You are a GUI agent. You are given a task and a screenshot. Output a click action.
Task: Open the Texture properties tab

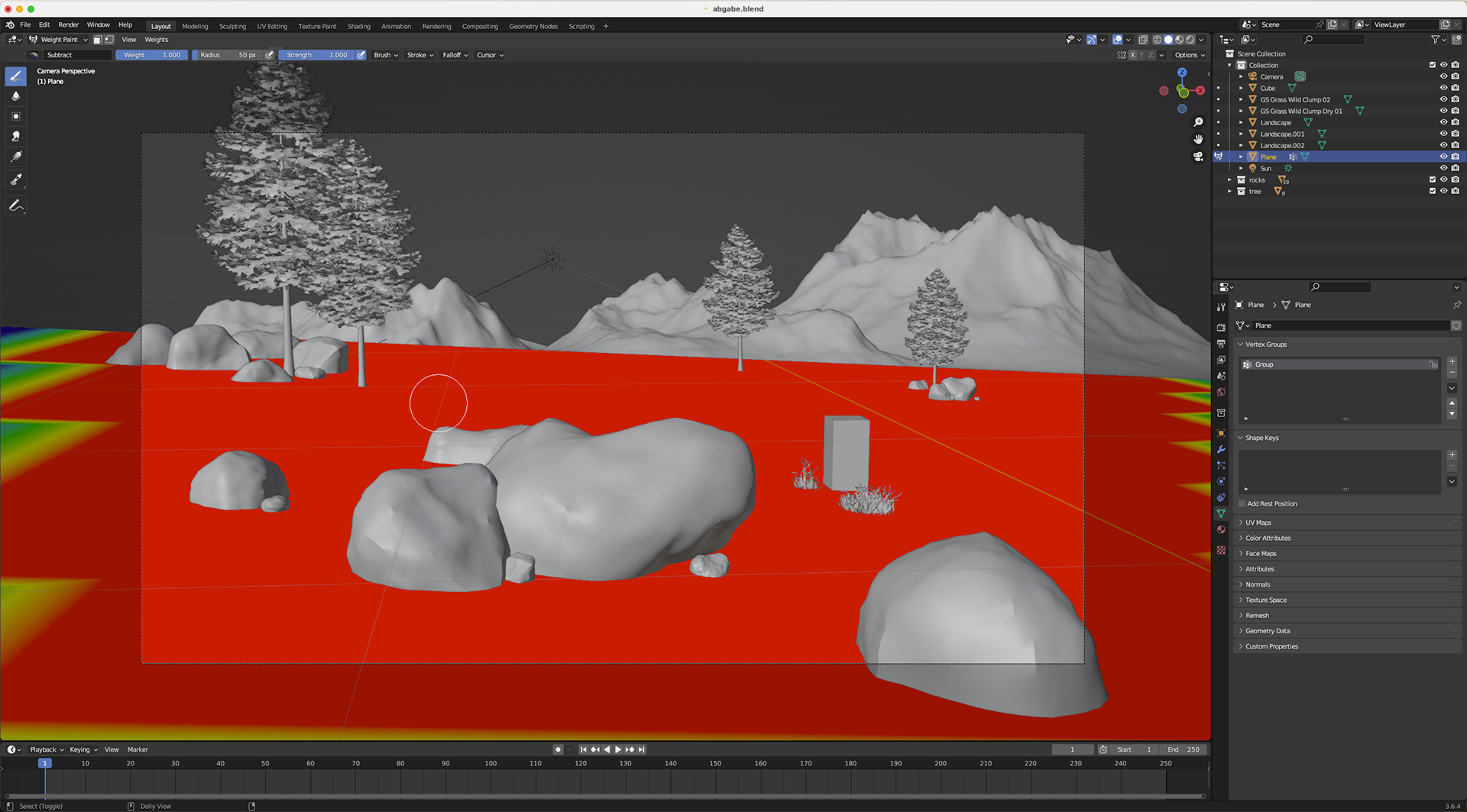coord(1221,550)
